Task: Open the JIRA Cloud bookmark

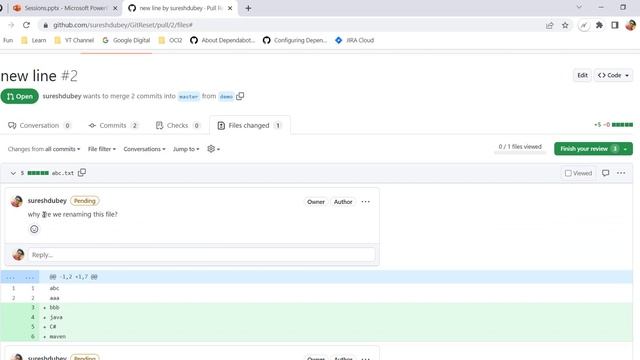Action: (x=355, y=40)
